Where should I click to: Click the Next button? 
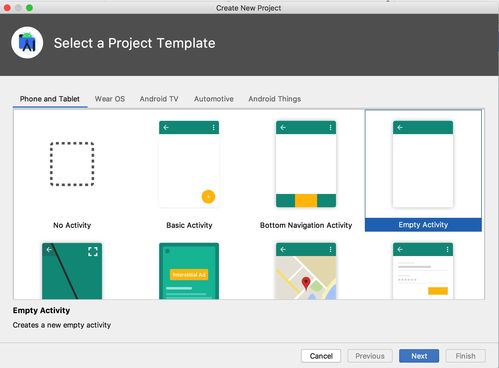tap(419, 356)
